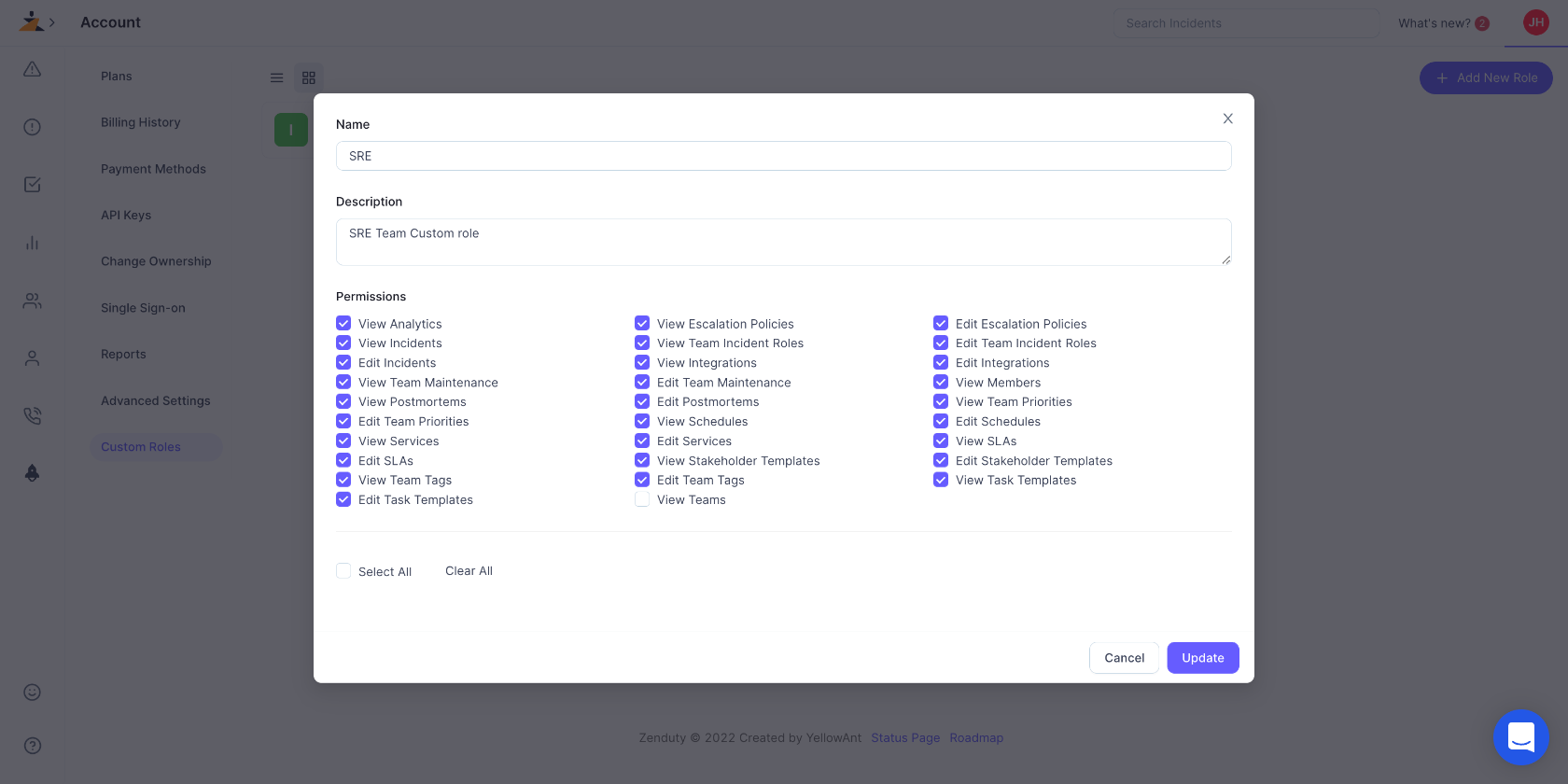Click the role Name input field

[x=784, y=156]
